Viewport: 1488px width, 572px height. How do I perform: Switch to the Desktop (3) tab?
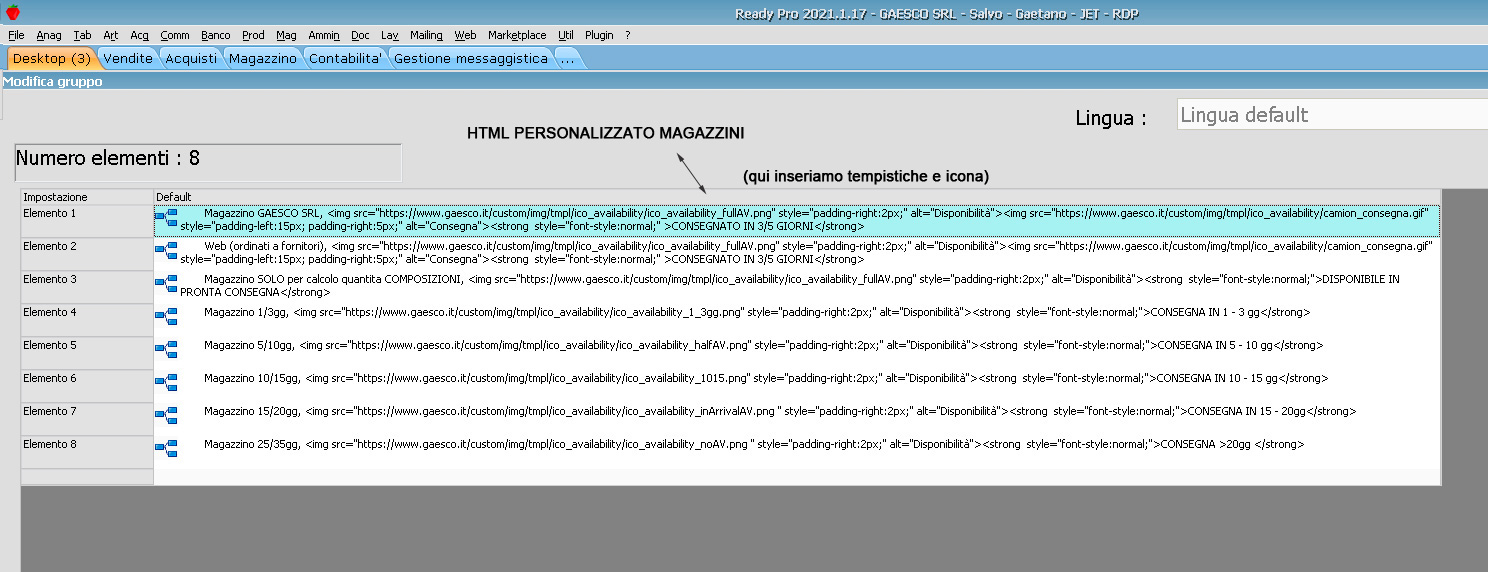tap(52, 59)
